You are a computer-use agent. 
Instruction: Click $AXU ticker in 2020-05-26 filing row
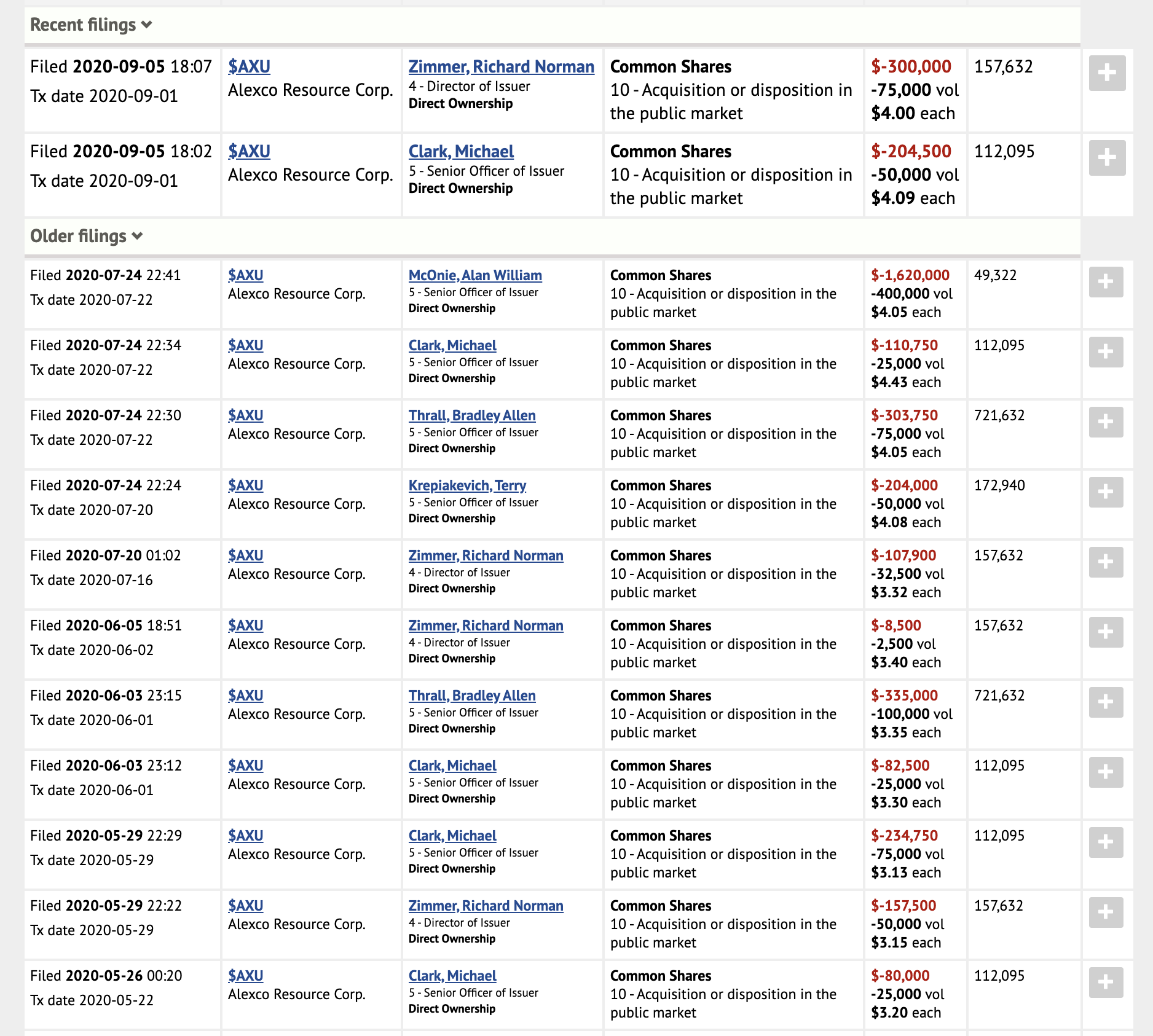(x=245, y=976)
